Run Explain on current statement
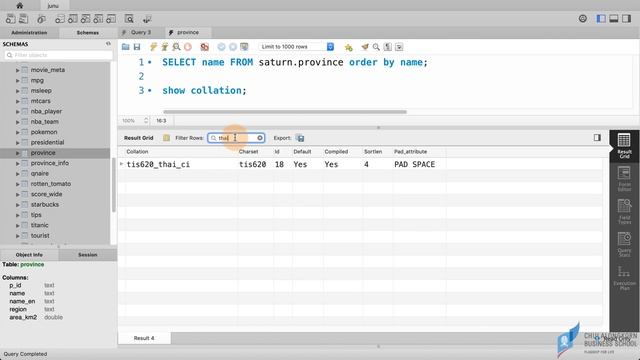The image size is (640, 360). coord(176,47)
